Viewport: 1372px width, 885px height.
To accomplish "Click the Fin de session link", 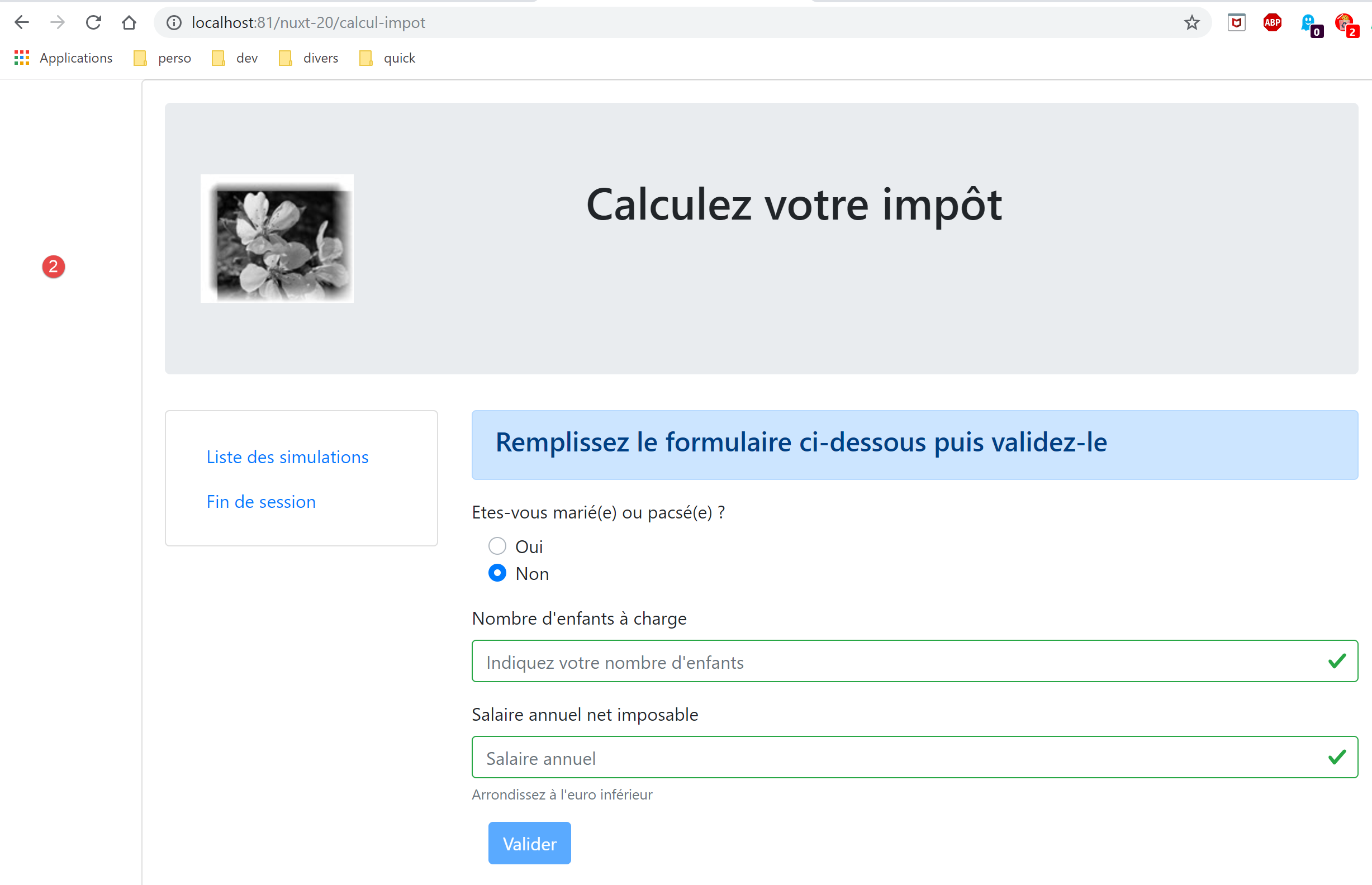I will pos(261,502).
